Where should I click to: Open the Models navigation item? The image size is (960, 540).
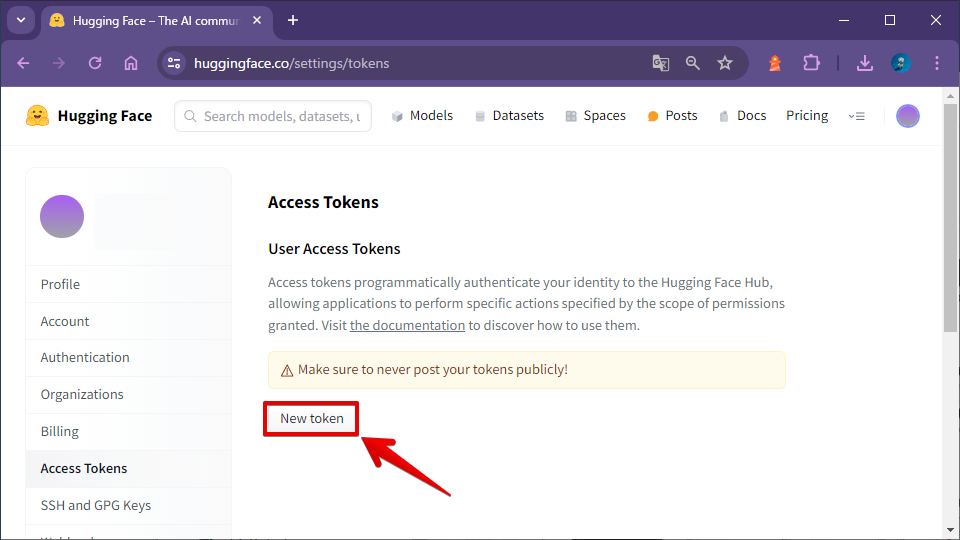tap(422, 116)
